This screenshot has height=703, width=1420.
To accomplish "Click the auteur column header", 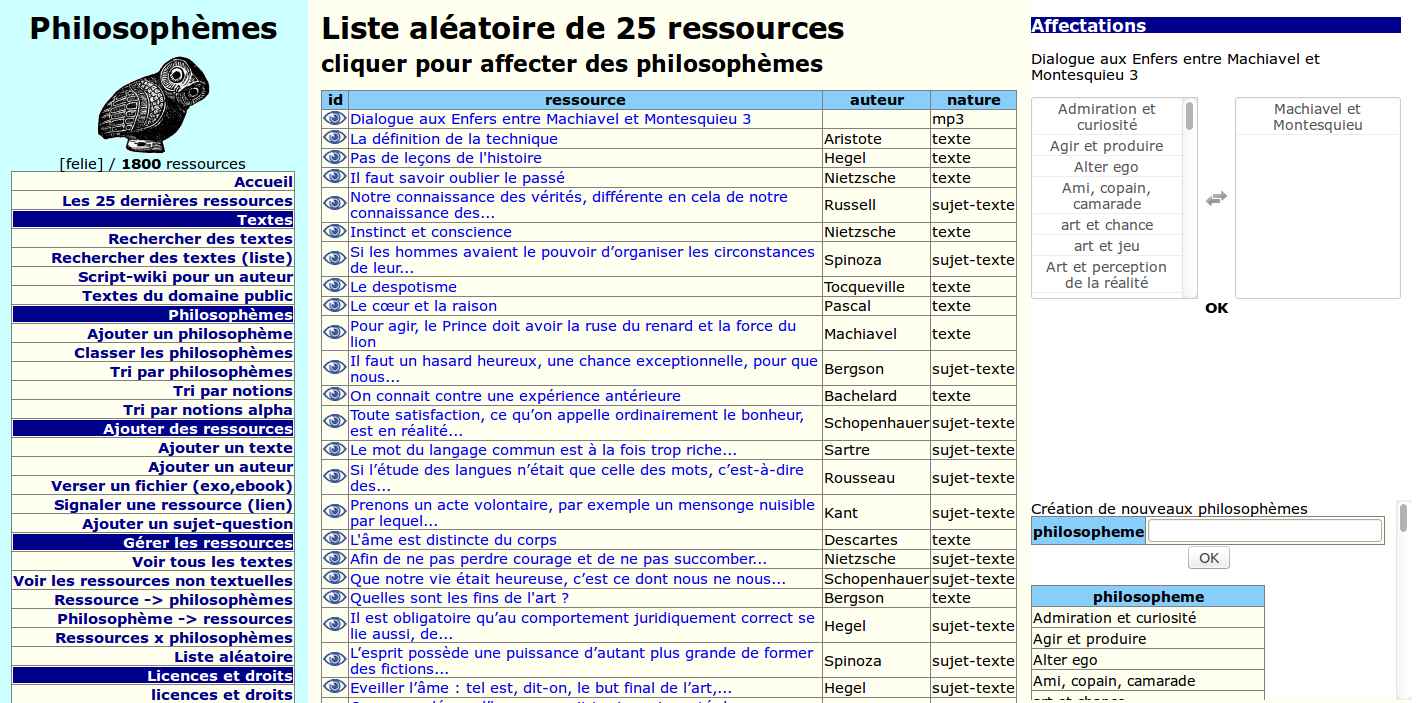I will click(876, 100).
